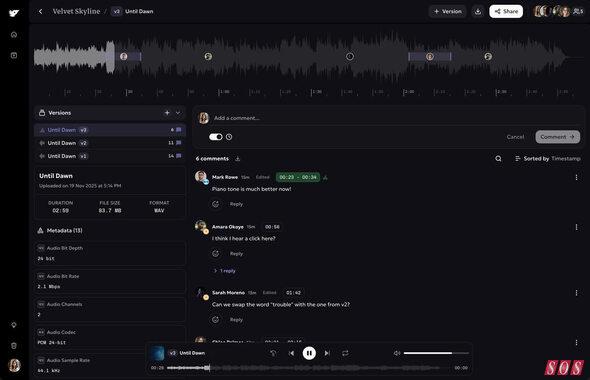
Task: Skip to the next track in the player
Action: (327, 353)
